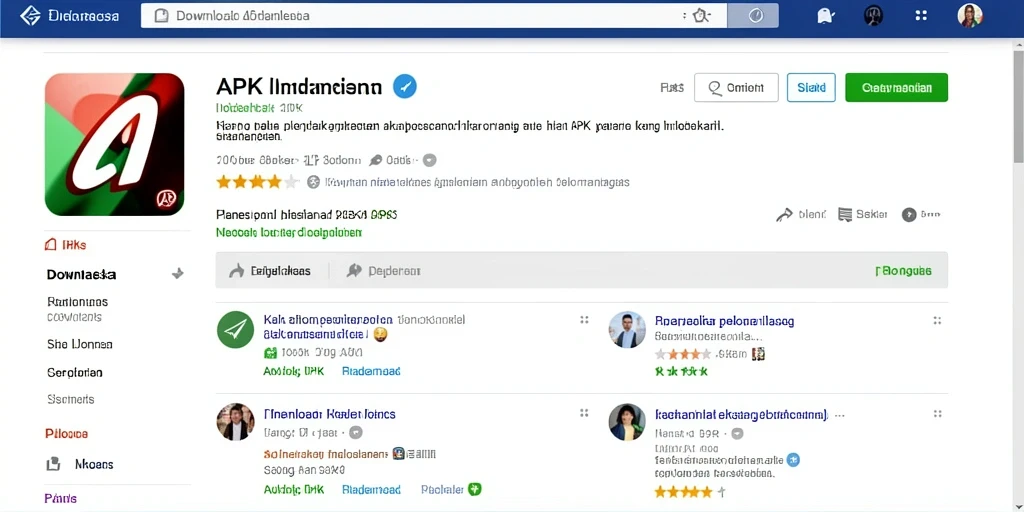
Task: Click the orange "Solnetrakey fnolaolanens" link
Action: coord(326,454)
